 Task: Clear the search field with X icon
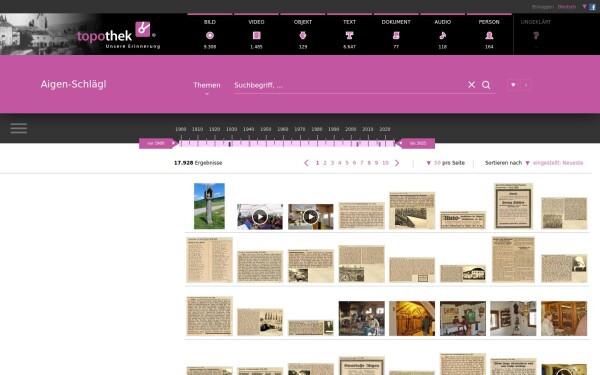coord(471,85)
